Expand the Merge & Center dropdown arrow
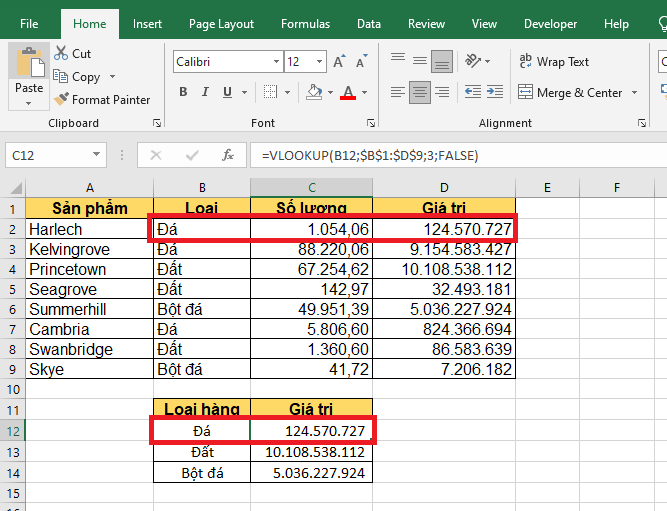The width and height of the screenshot is (667, 511). [x=633, y=93]
